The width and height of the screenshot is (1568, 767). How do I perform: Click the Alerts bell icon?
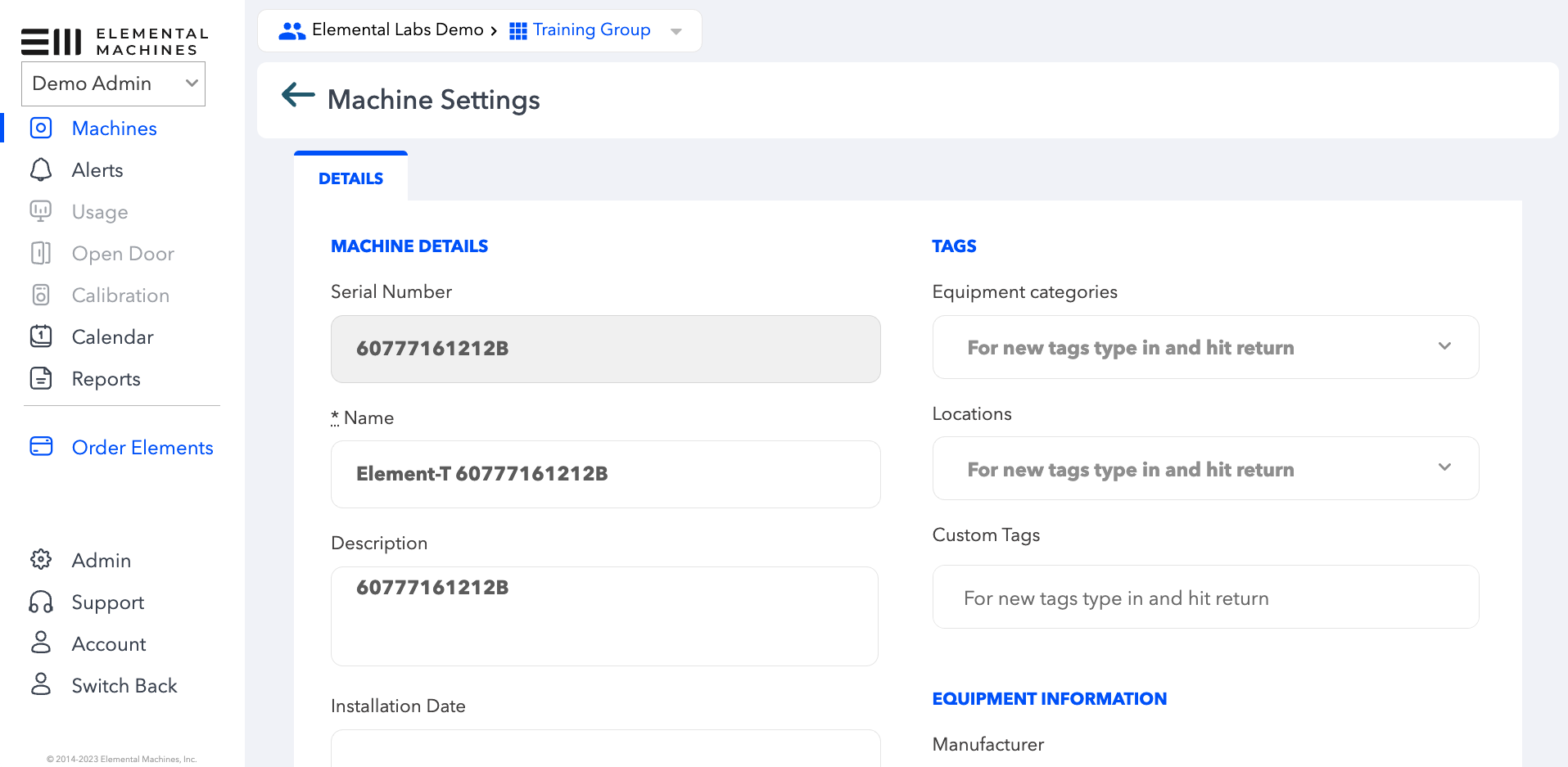click(41, 169)
